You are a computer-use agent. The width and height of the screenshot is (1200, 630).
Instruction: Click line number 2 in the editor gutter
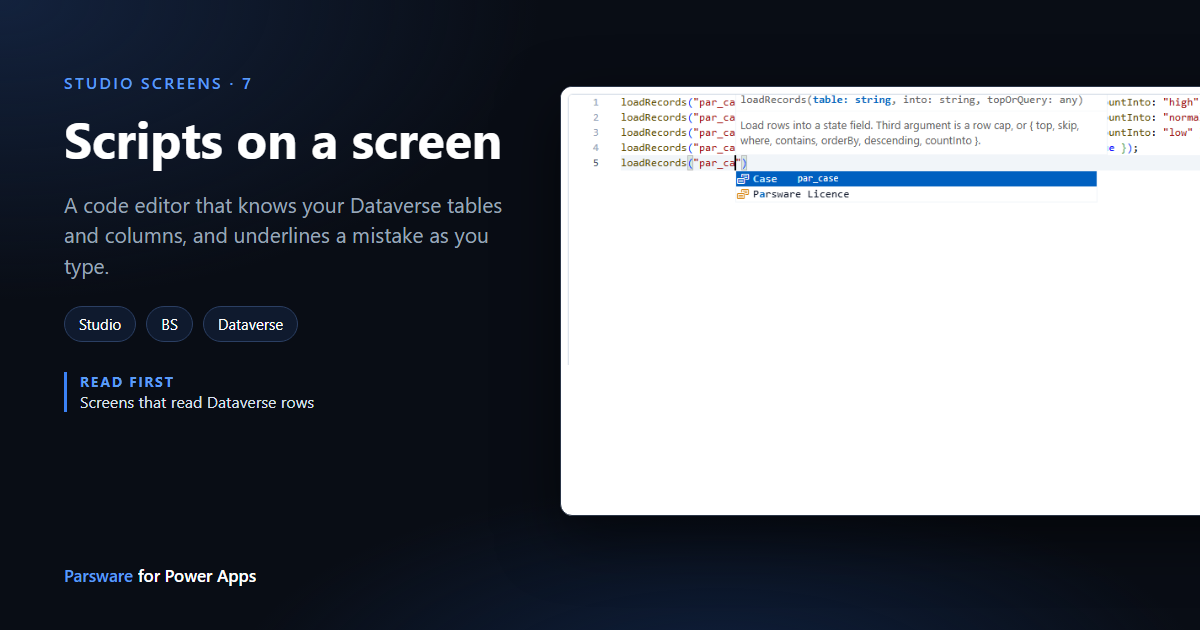(595, 117)
